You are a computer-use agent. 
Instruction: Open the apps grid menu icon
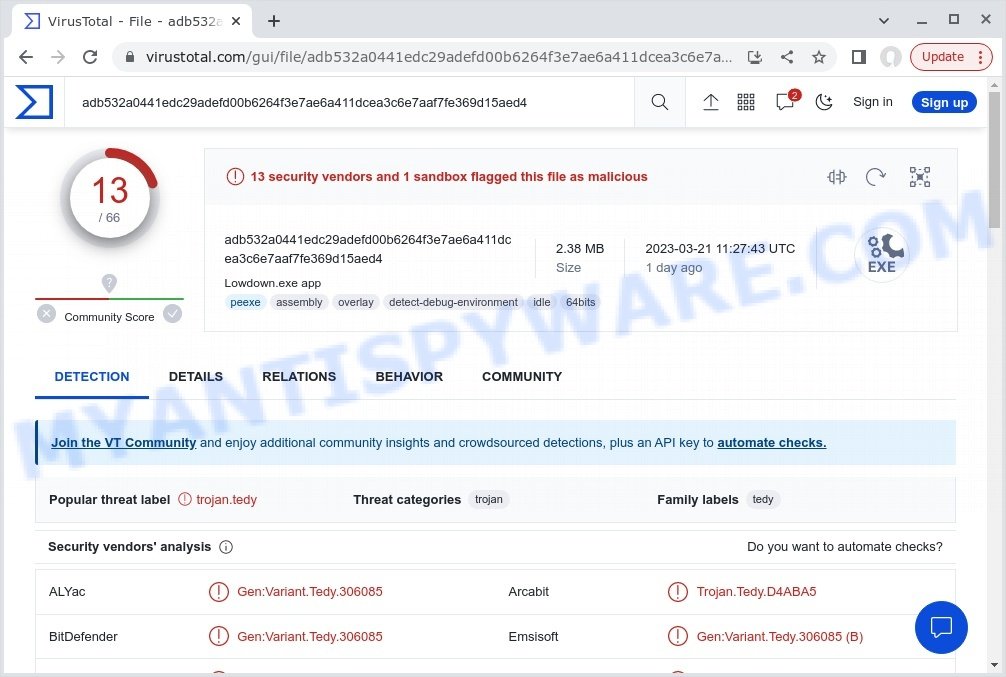pos(746,102)
